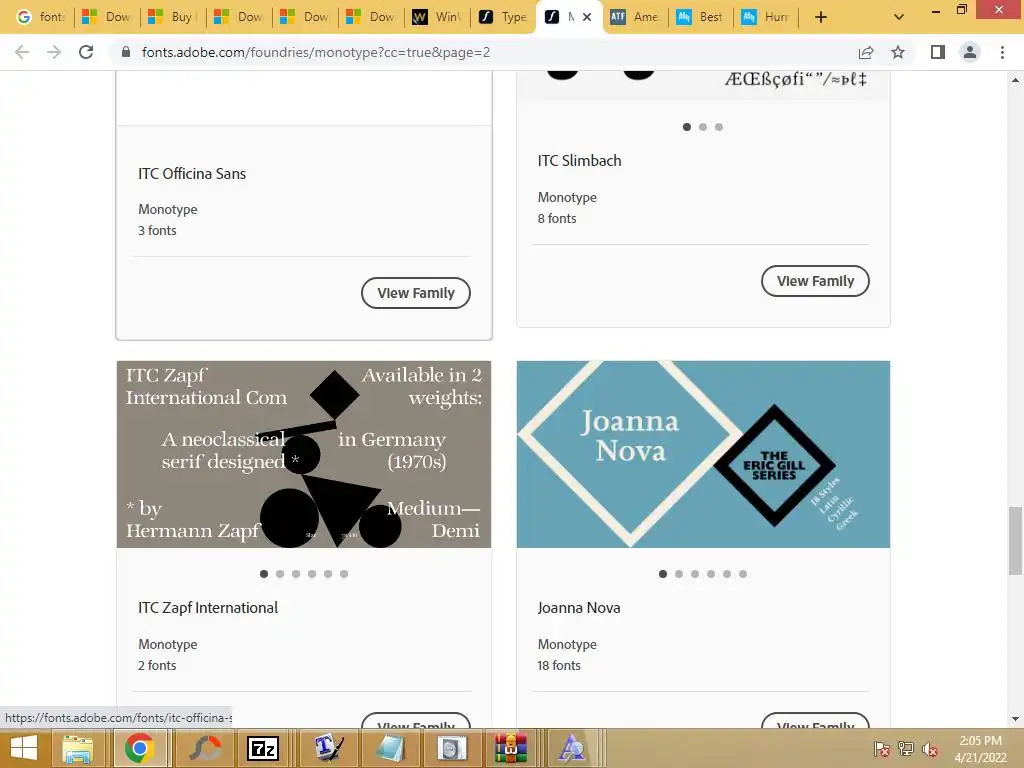Launch WinRAR from the taskbar

click(510, 748)
